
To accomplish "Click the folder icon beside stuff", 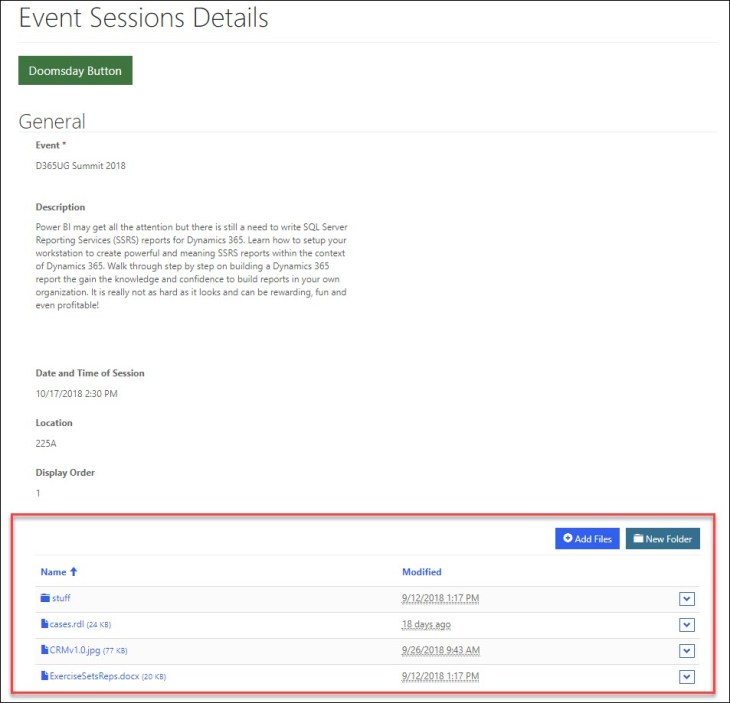I will coord(45,598).
